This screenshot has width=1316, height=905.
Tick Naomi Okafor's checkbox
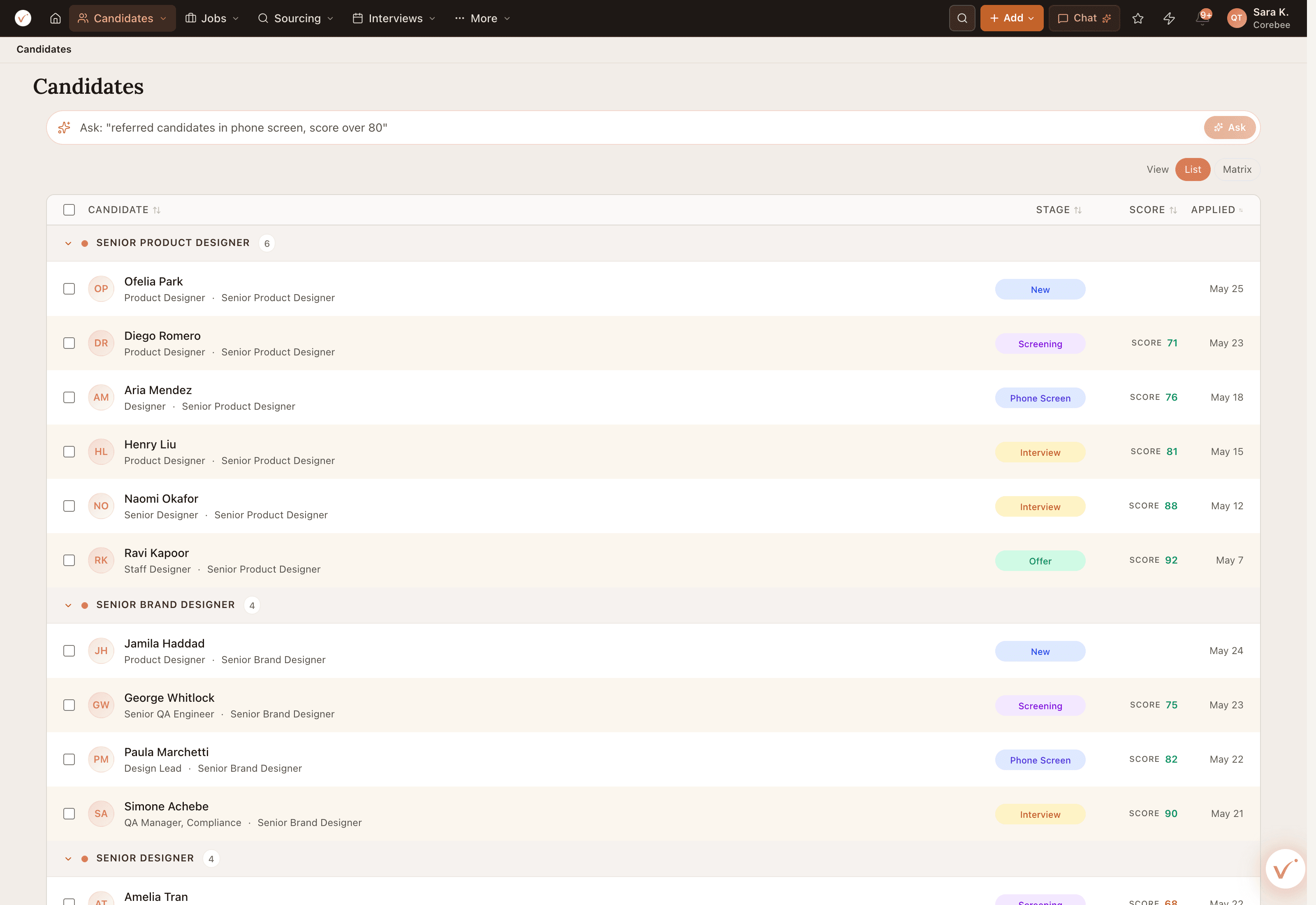[69, 506]
